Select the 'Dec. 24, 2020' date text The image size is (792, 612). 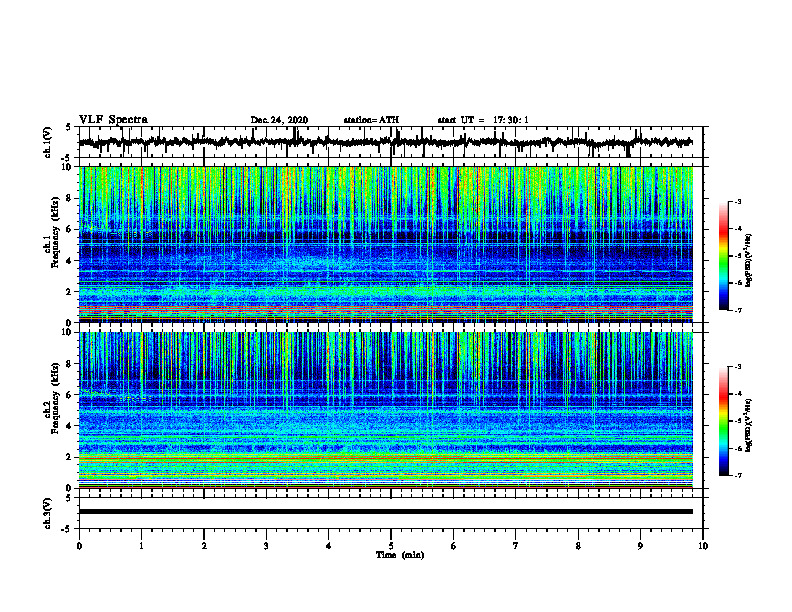[x=279, y=120]
